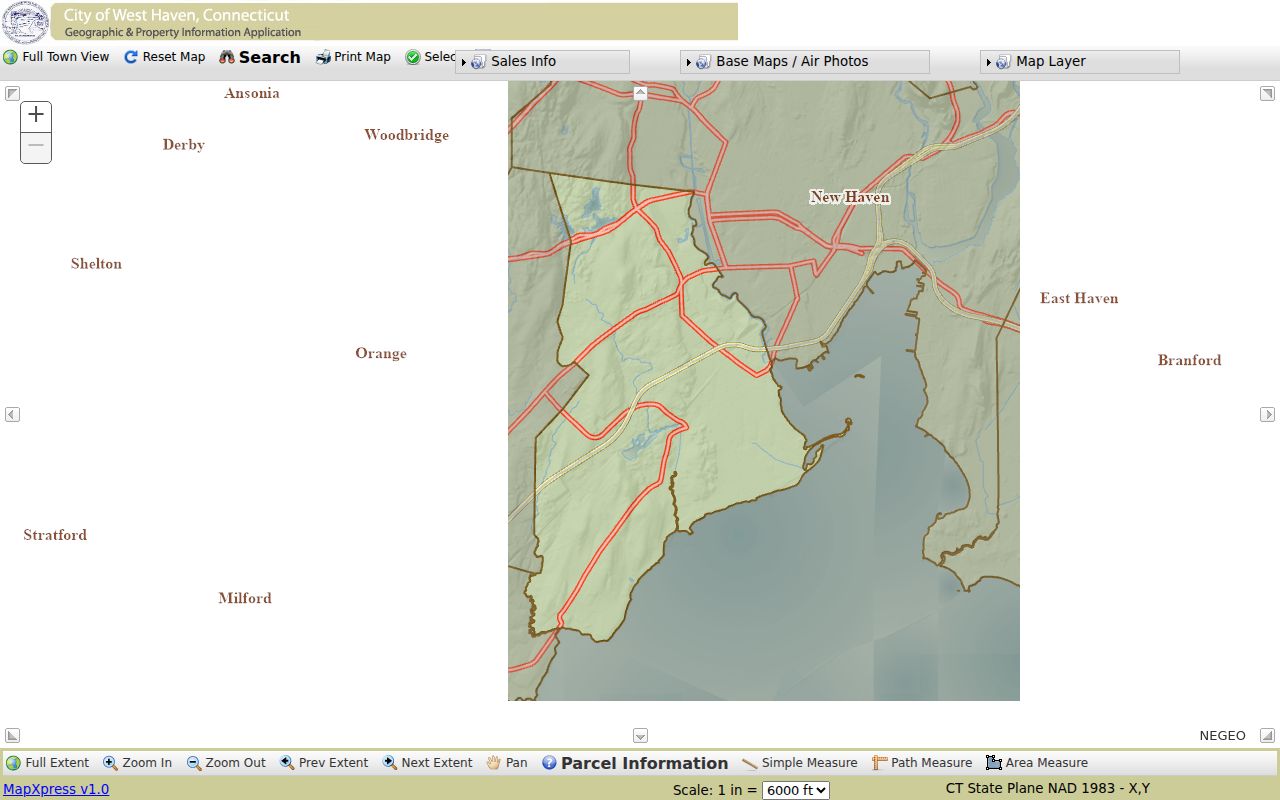The width and height of the screenshot is (1280, 800).
Task: Pan map northwest with corner arrow
Action: pos(12,93)
